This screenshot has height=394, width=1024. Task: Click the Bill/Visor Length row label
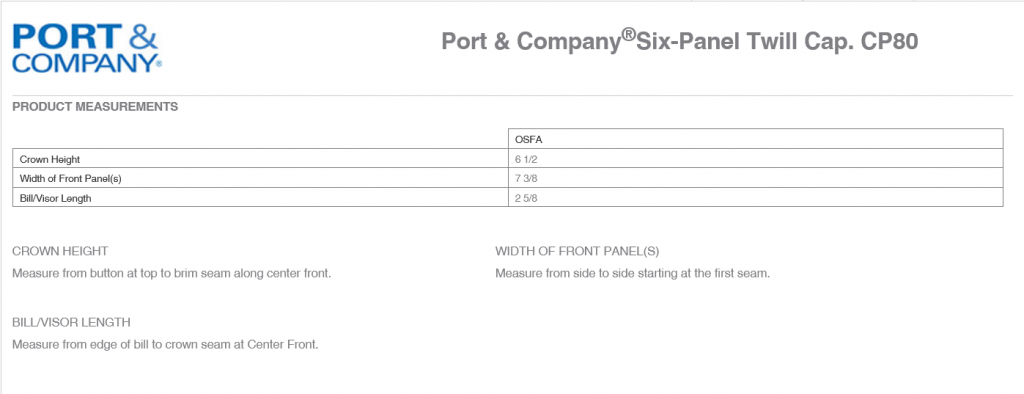click(56, 199)
